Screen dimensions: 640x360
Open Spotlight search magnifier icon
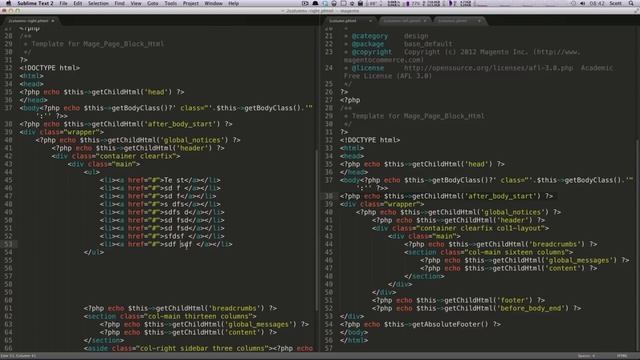[631, 3]
